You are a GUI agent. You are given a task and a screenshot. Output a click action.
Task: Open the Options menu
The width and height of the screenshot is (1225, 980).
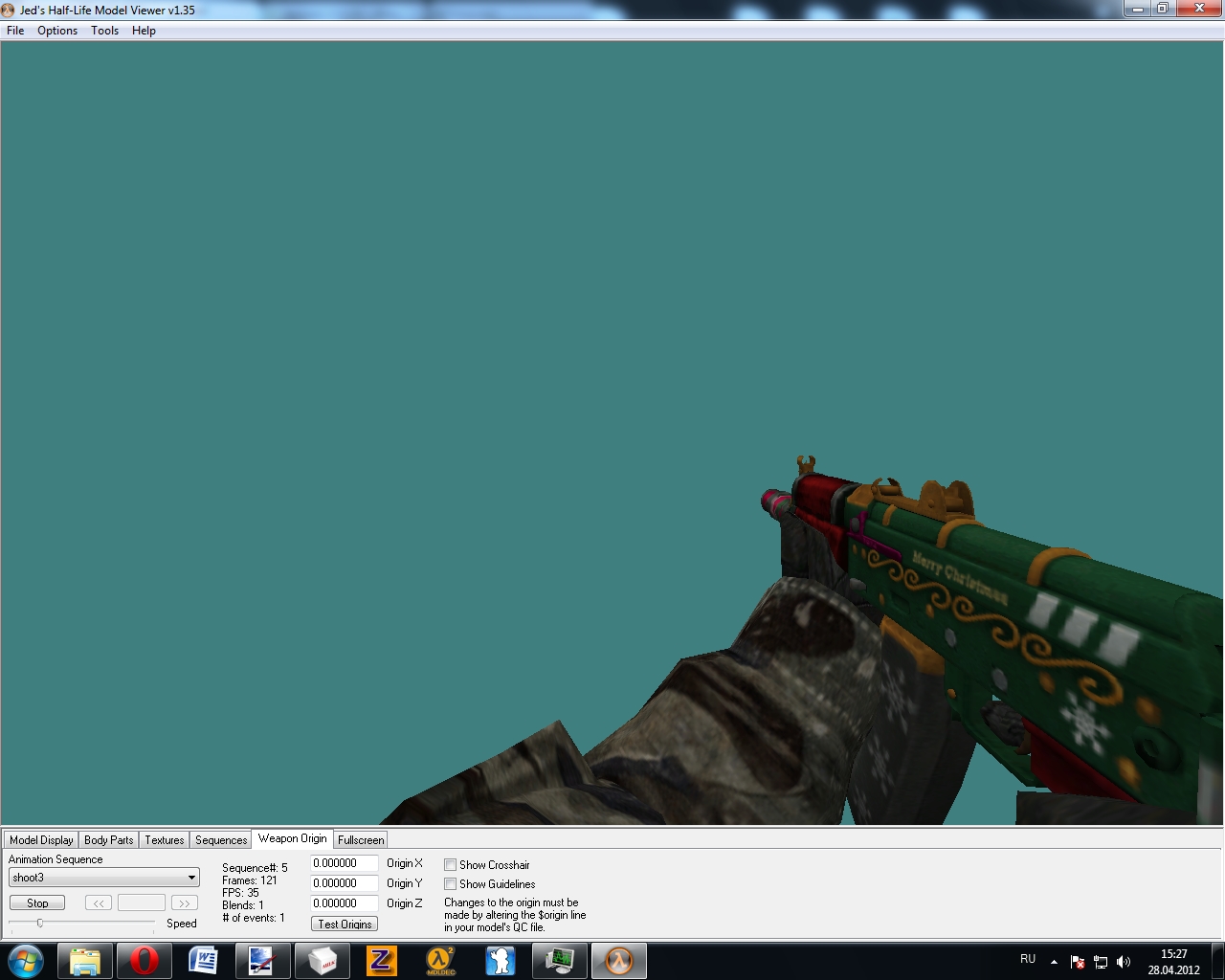pos(57,31)
